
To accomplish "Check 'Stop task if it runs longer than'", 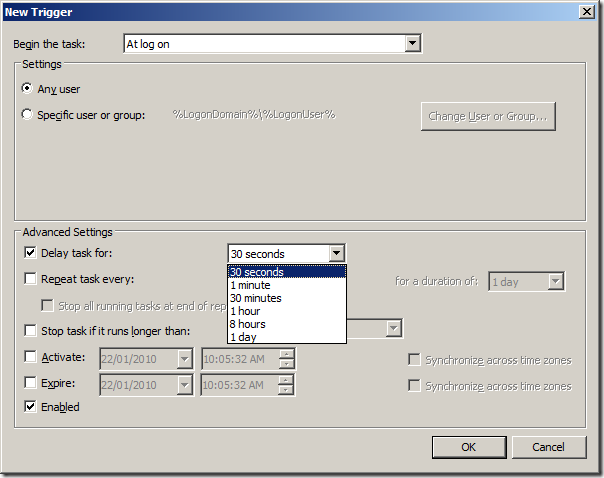I will 29,331.
